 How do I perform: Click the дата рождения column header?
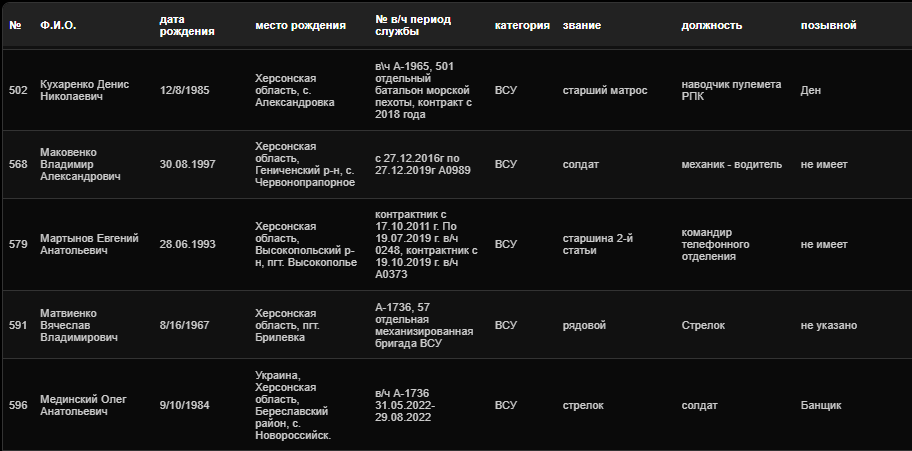click(187, 25)
